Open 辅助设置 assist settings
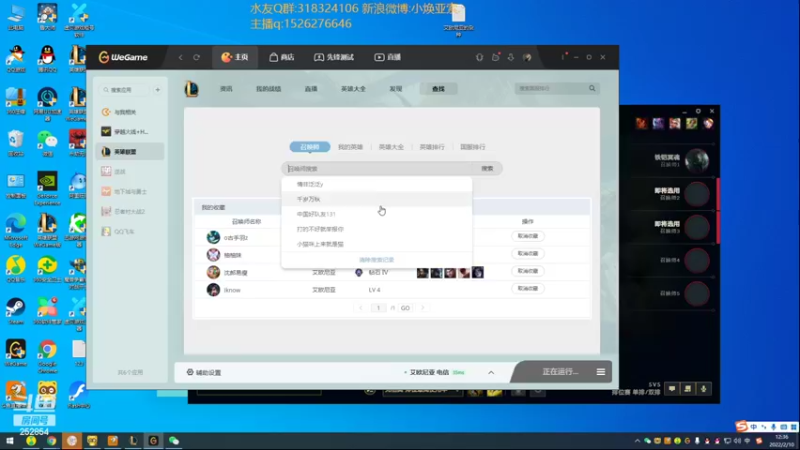Image resolution: width=800 pixels, height=450 pixels. click(x=204, y=372)
